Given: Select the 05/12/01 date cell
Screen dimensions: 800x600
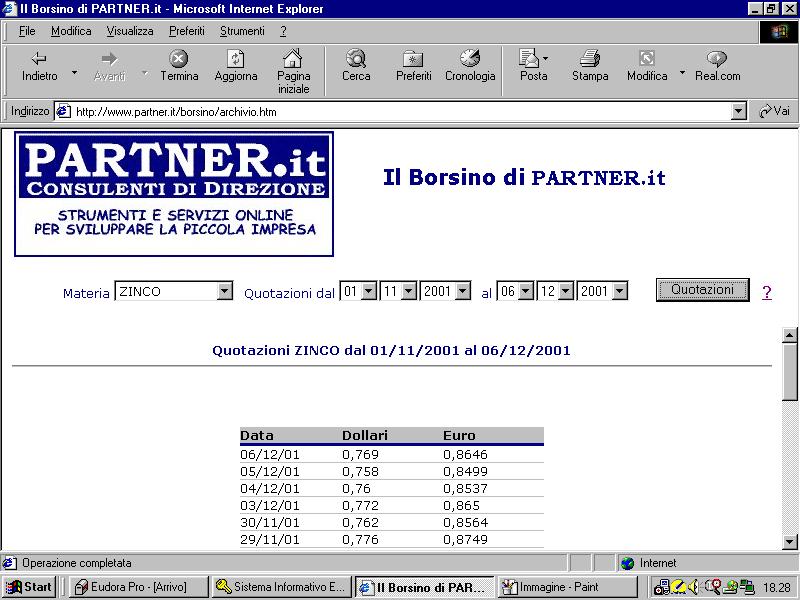Looking at the screenshot, I should click(270, 471).
